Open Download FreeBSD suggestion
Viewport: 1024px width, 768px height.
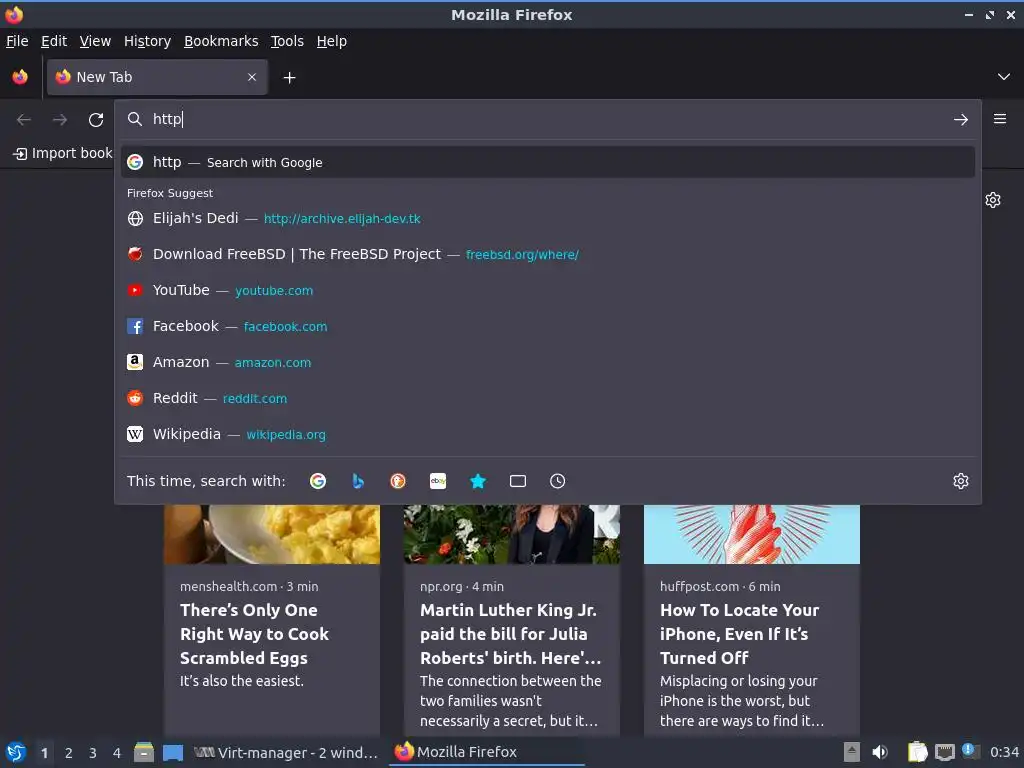548,254
